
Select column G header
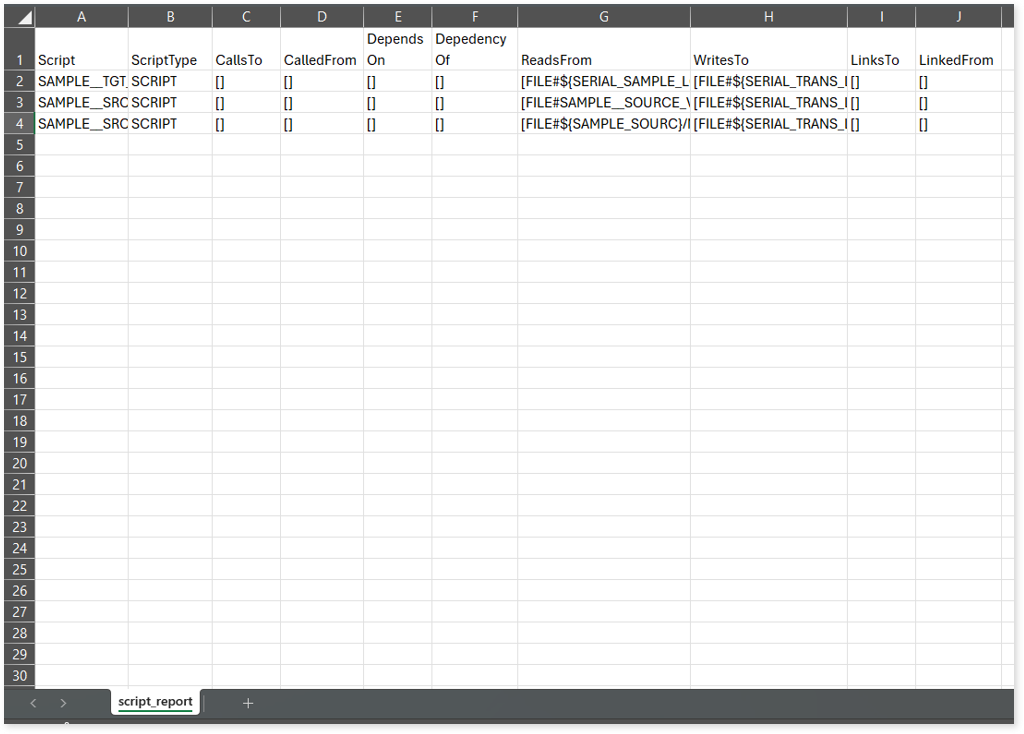(x=603, y=17)
